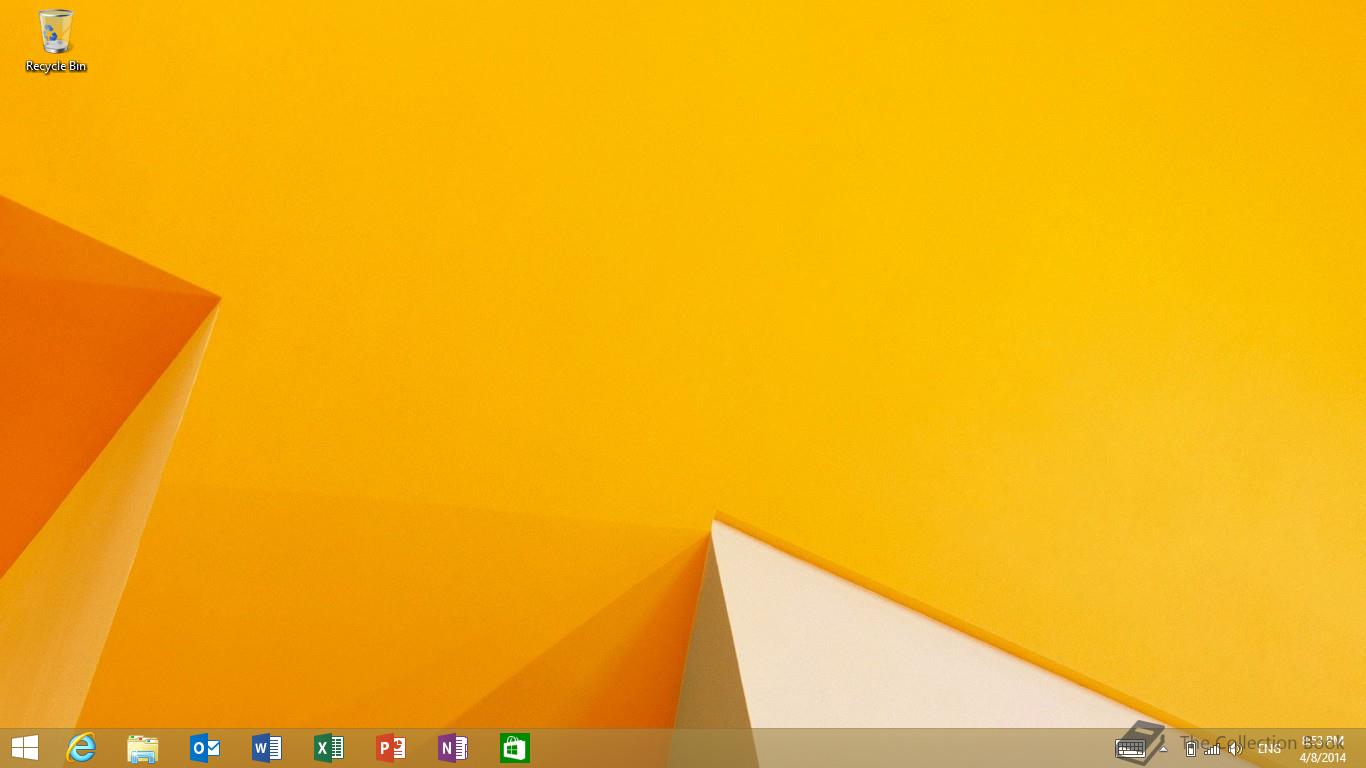
Task: Open the network signal tray icon
Action: pos(1212,748)
